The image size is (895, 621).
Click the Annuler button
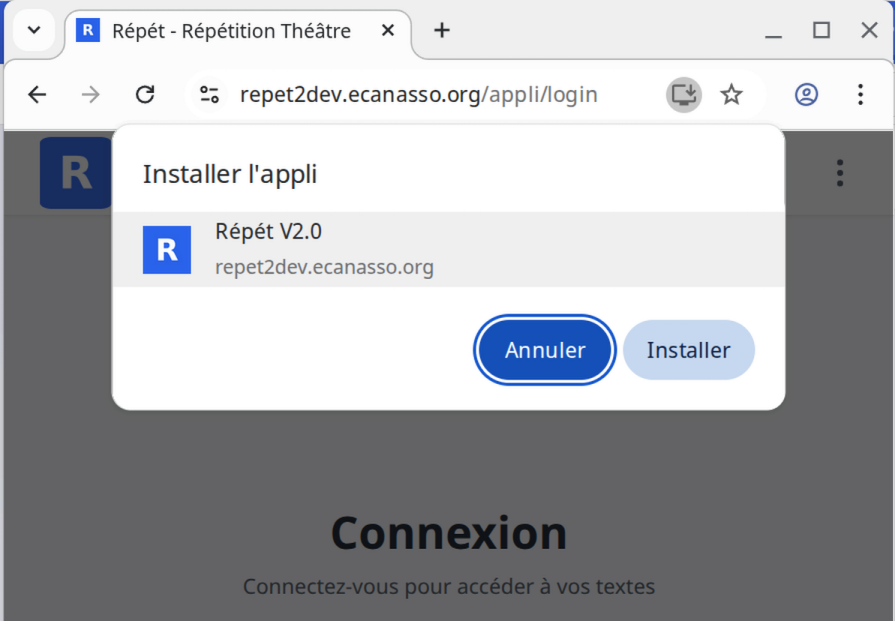click(x=545, y=350)
